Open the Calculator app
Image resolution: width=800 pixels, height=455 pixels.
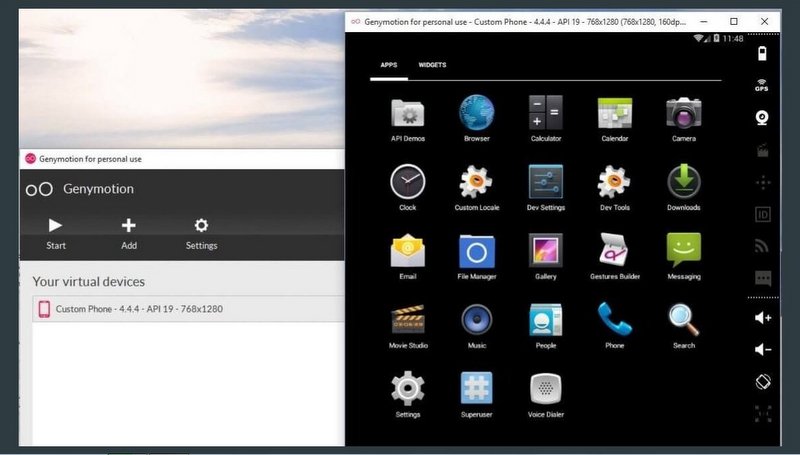click(545, 118)
